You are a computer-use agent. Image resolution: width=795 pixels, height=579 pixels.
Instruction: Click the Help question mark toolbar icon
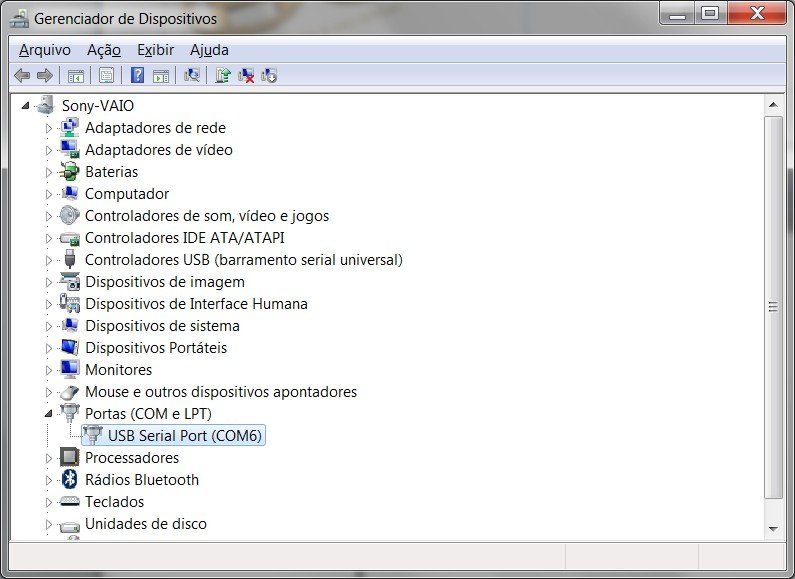point(137,75)
